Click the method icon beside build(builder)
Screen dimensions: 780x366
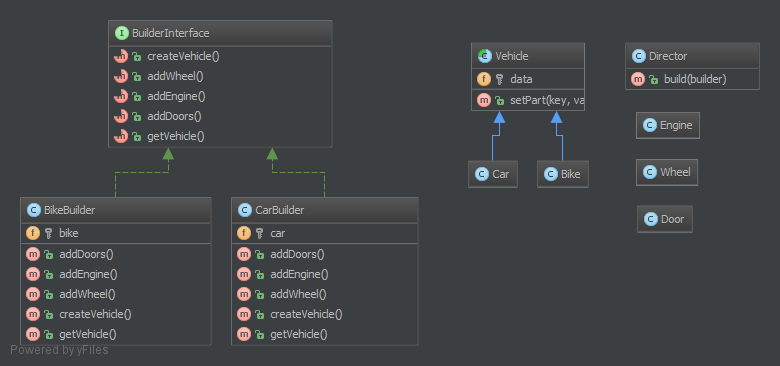(638, 79)
